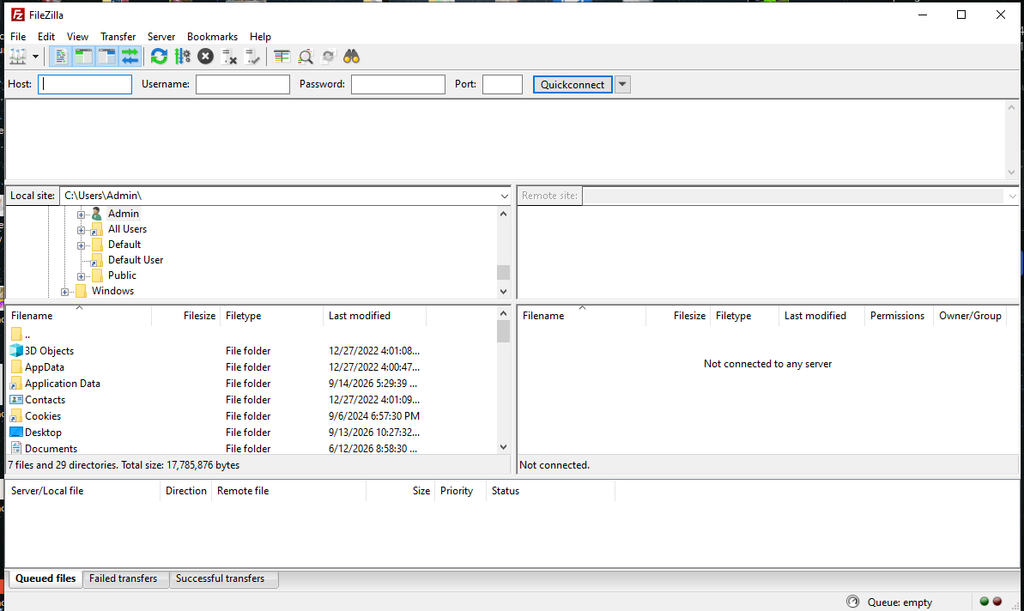This screenshot has width=1024, height=611.
Task: Cancel the current operation
Action: pos(206,57)
